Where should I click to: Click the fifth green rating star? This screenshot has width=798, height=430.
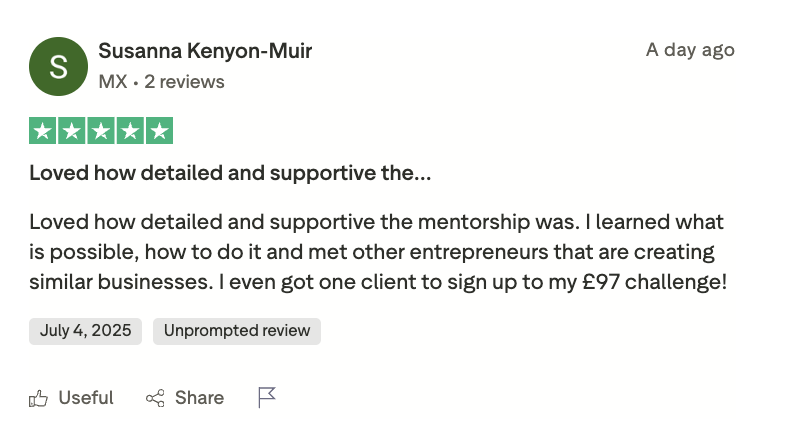tap(159, 131)
